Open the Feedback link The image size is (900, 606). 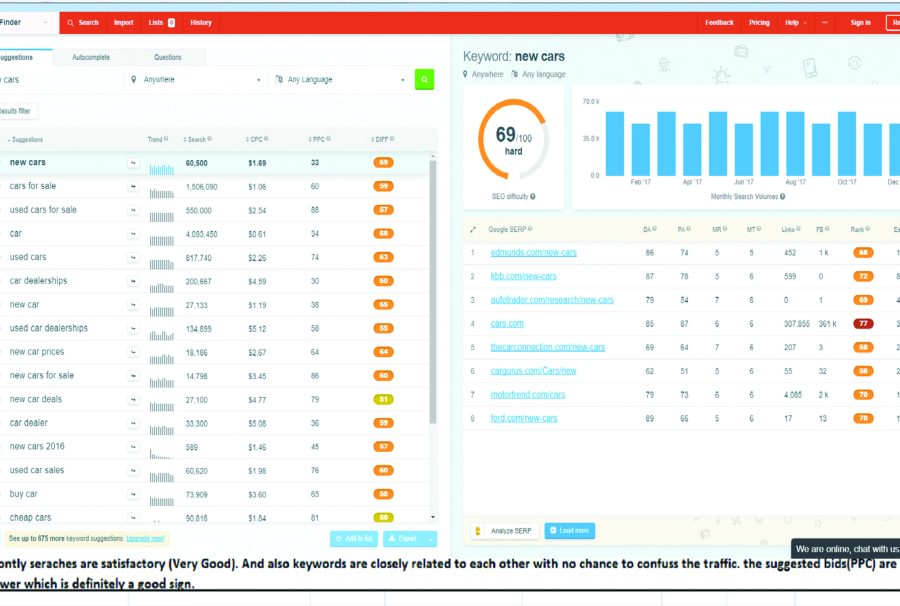click(719, 22)
